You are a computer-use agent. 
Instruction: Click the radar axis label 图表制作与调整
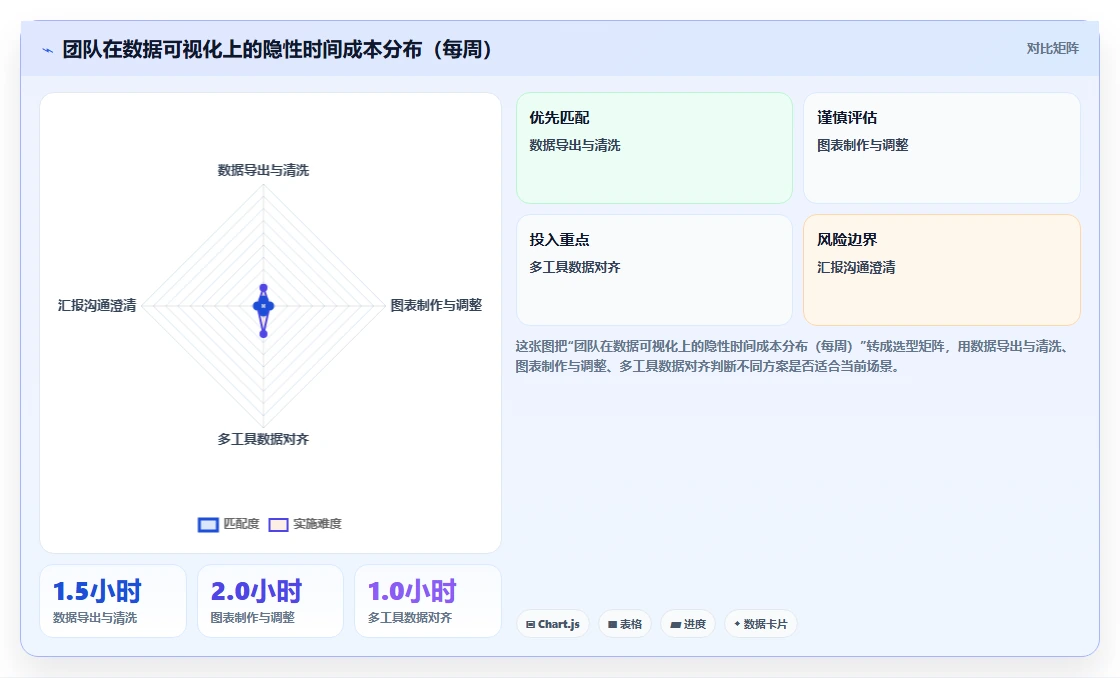(436, 305)
